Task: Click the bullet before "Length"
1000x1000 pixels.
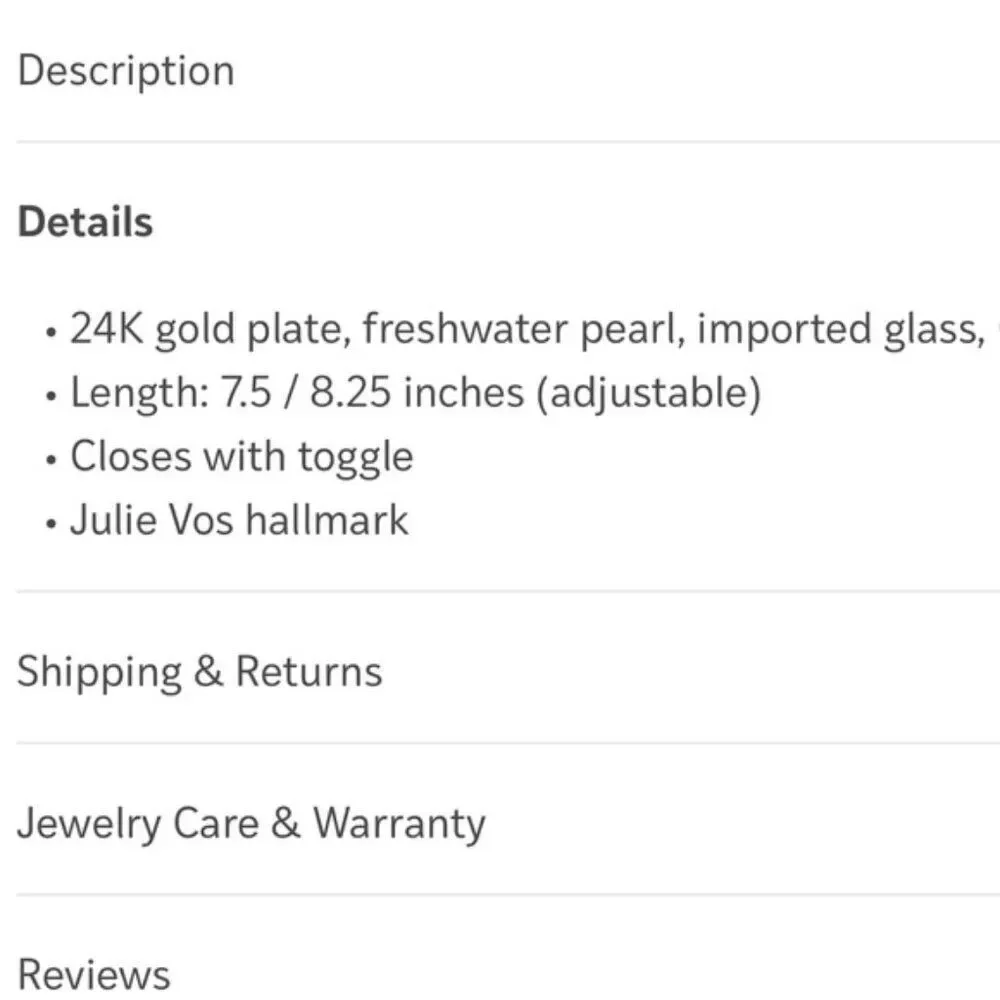Action: pos(51,396)
